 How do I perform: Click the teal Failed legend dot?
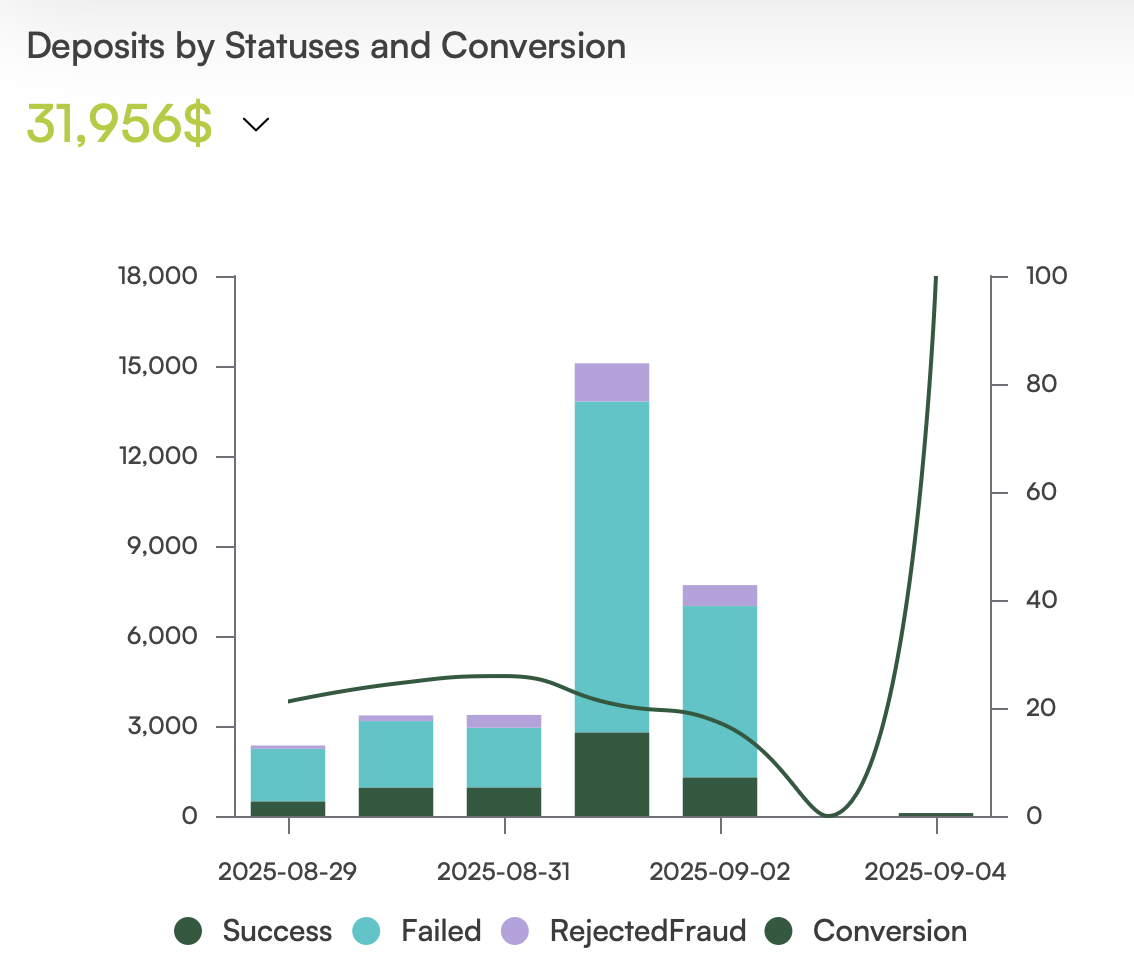[x=366, y=932]
